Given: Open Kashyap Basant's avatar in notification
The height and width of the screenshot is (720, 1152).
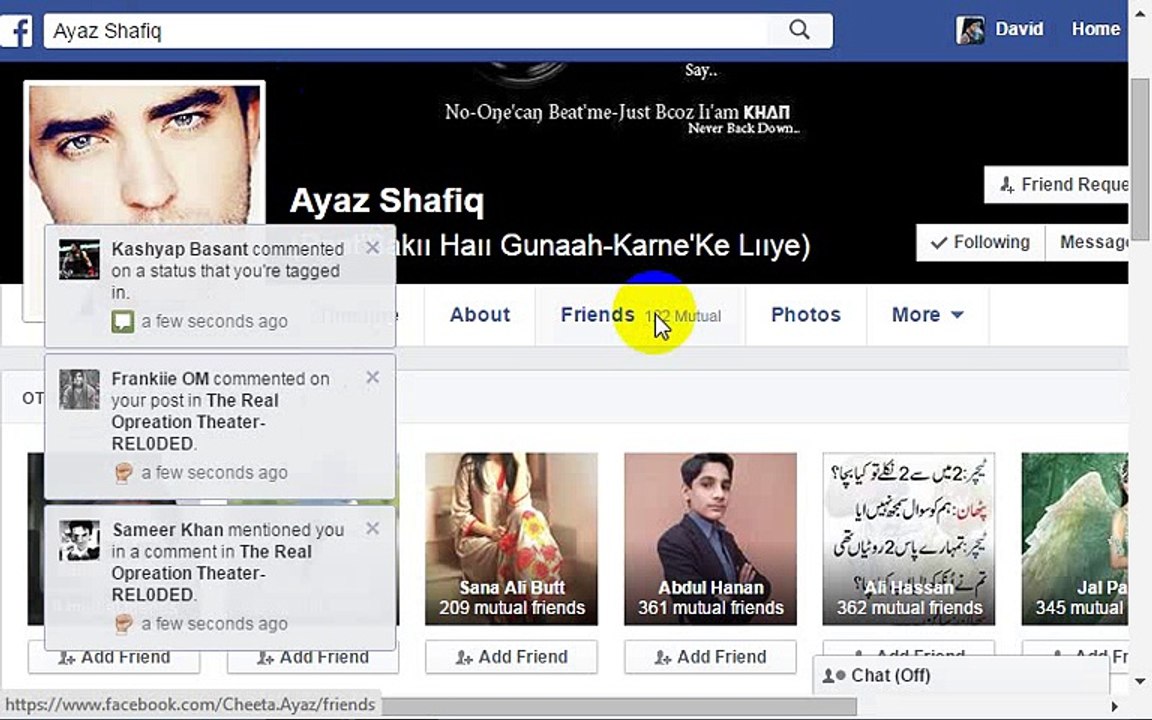Looking at the screenshot, I should coord(79,259).
